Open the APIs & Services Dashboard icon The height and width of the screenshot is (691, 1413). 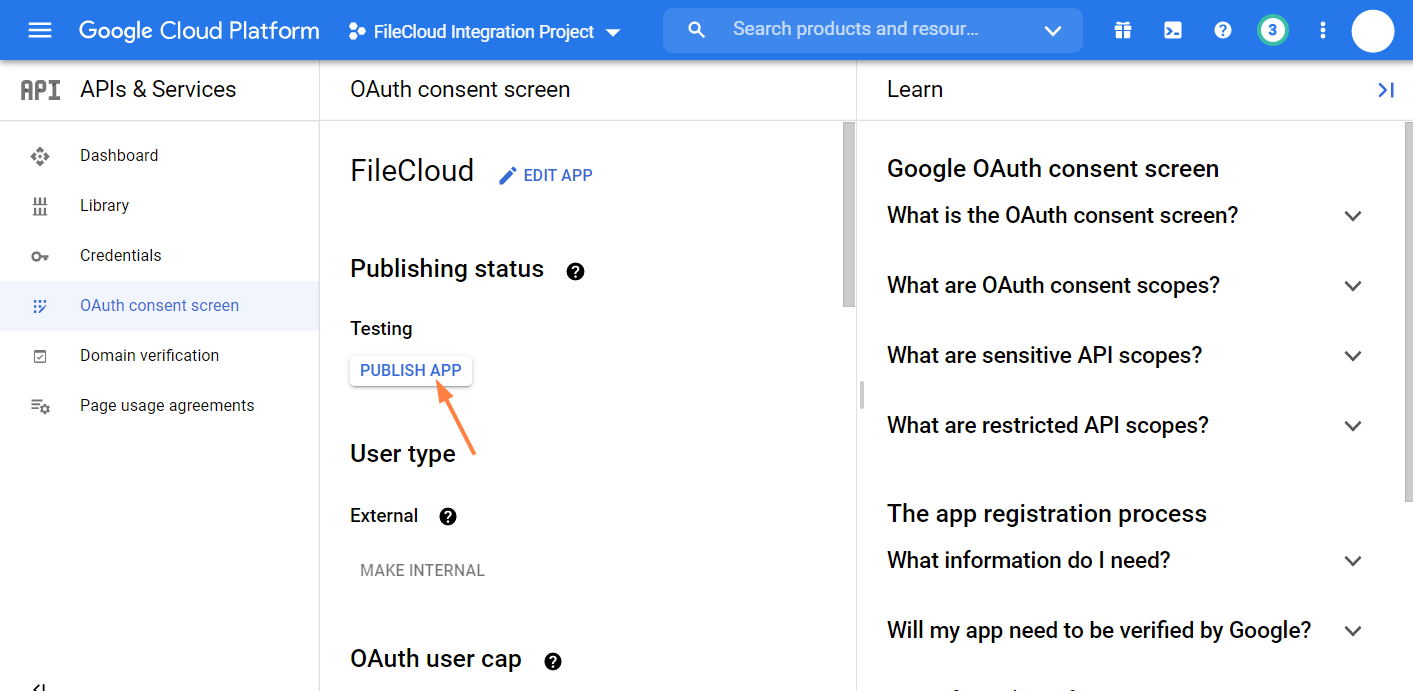[40, 155]
